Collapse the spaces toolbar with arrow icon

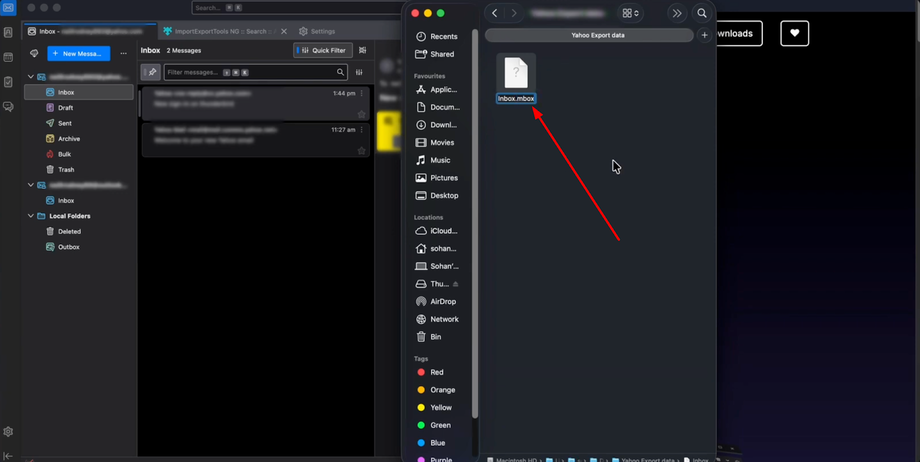(x=8, y=456)
